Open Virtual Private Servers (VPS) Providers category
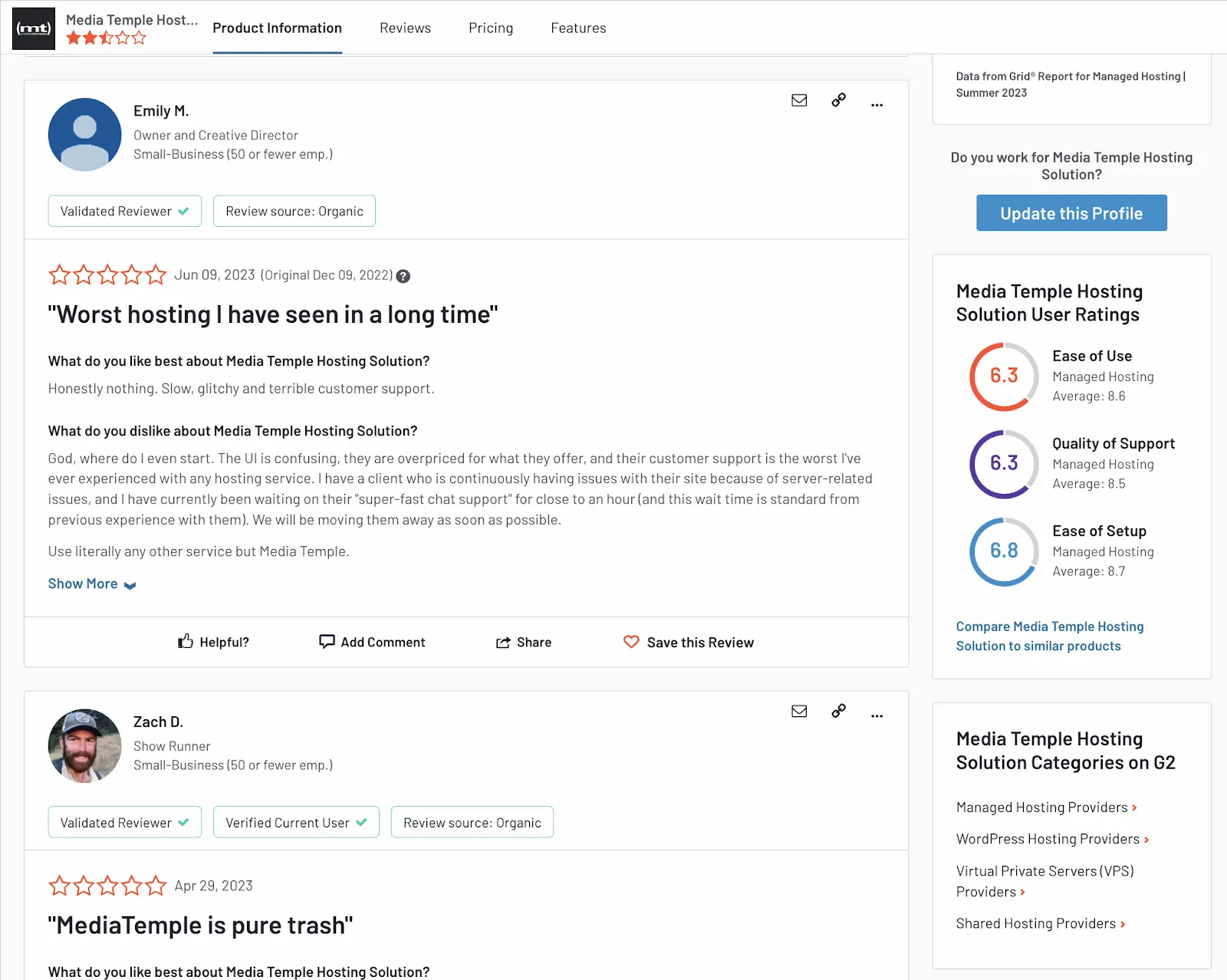 pyautogui.click(x=1045, y=881)
